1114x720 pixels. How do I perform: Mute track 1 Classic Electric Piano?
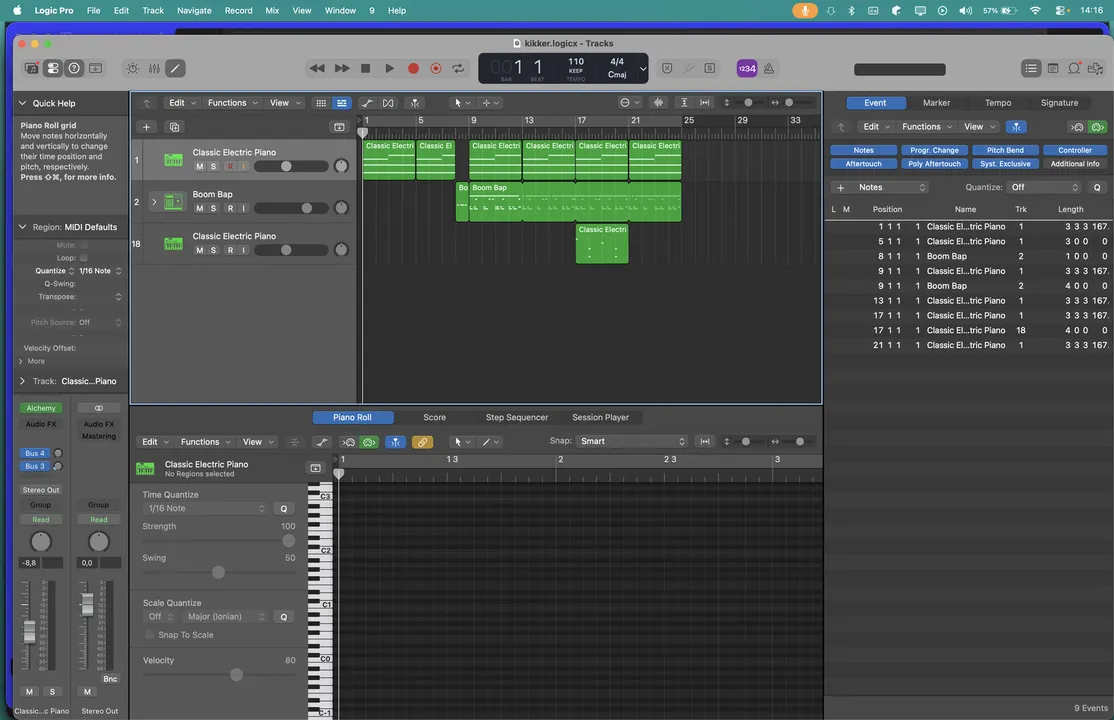point(200,166)
